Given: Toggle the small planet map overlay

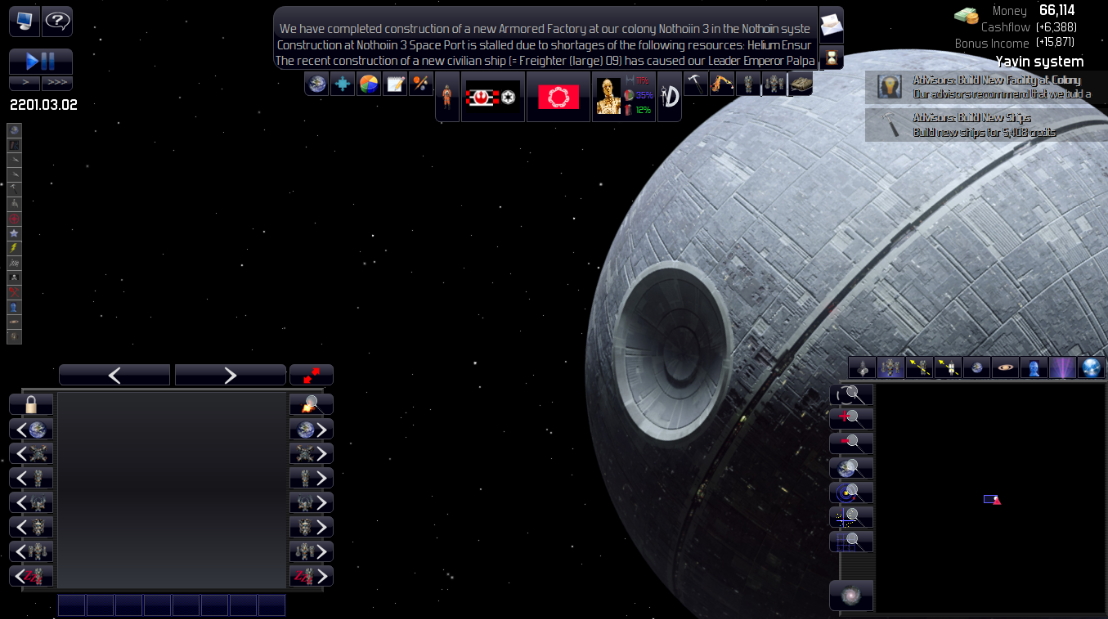Looking at the screenshot, I should pyautogui.click(x=977, y=367).
